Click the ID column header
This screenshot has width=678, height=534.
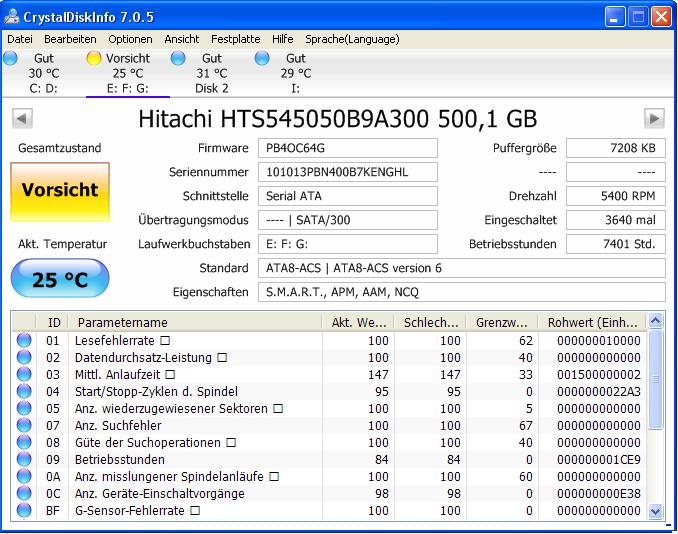52,323
